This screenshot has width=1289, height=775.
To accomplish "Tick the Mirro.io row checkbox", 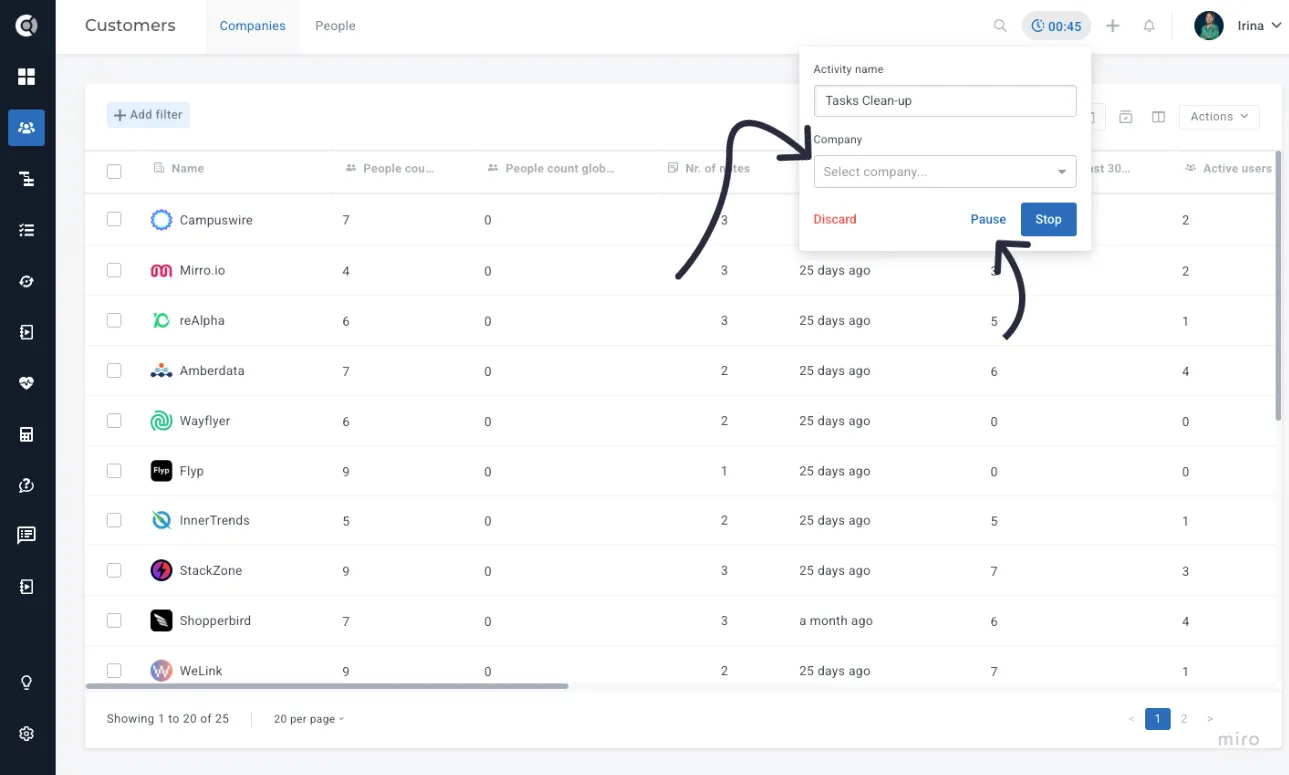I will 114,270.
